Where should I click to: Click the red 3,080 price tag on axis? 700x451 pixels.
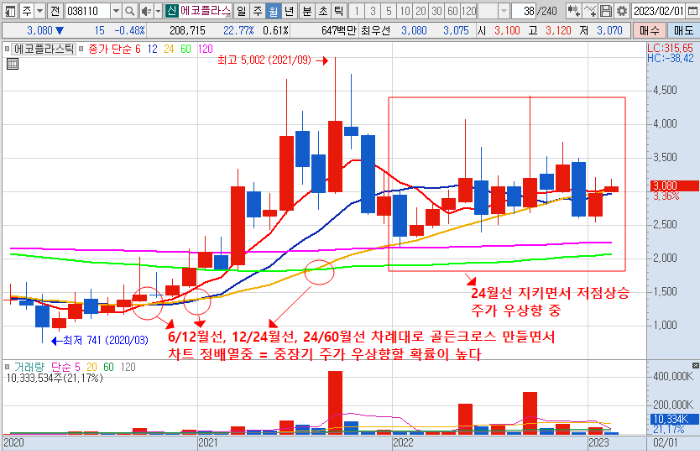click(x=674, y=186)
